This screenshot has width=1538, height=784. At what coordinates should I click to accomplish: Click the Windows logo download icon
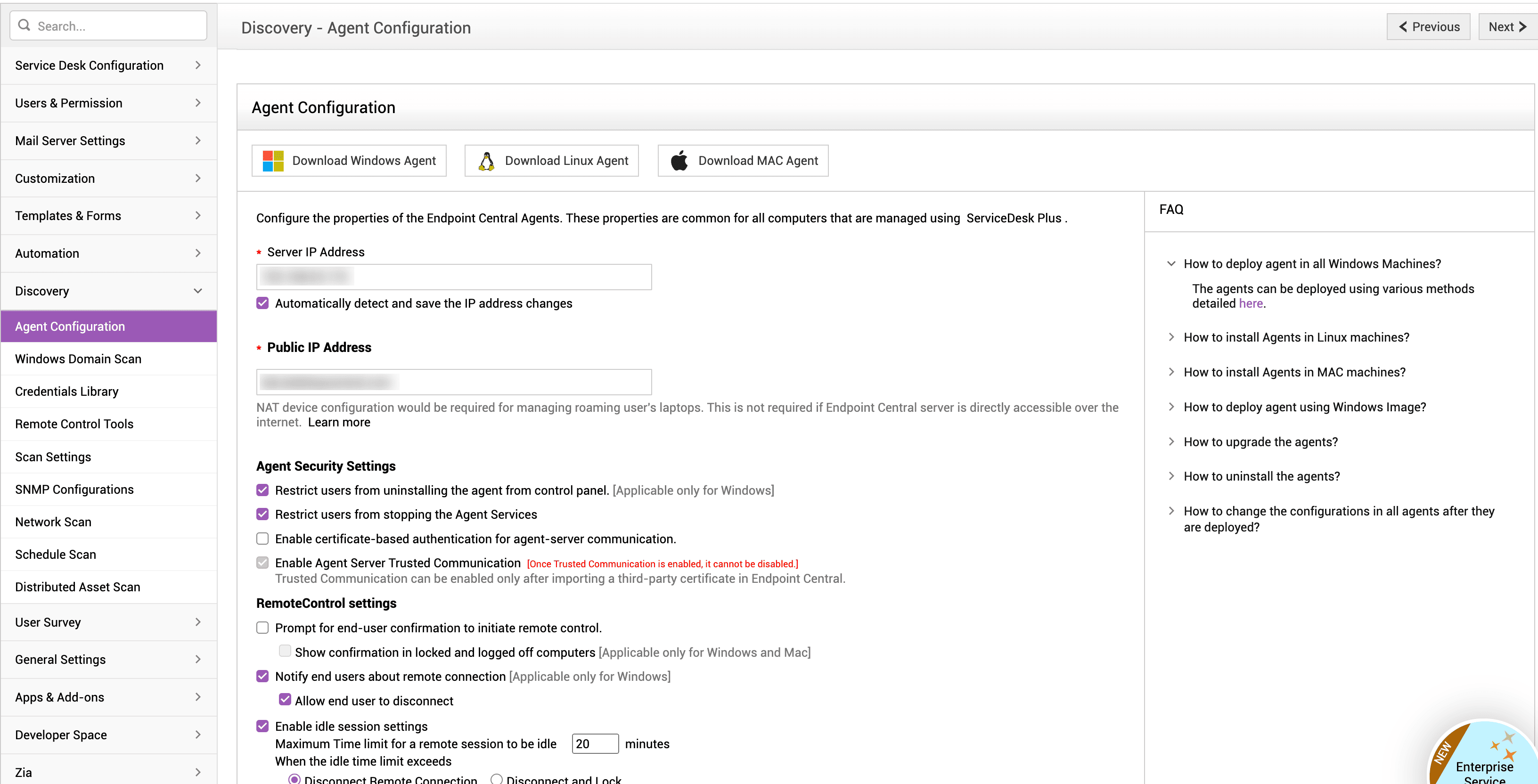coord(273,161)
